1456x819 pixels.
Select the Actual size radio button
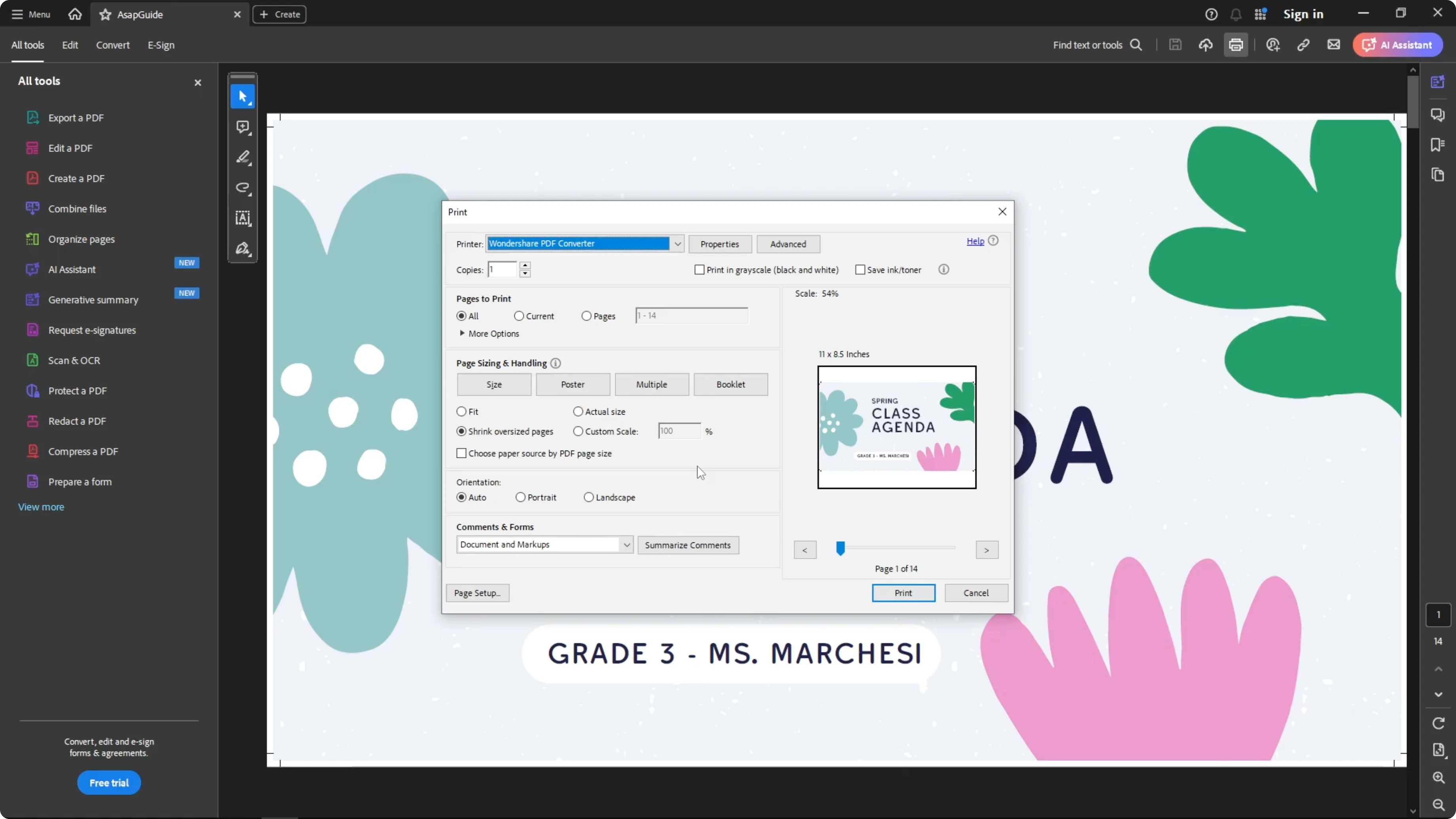578,411
